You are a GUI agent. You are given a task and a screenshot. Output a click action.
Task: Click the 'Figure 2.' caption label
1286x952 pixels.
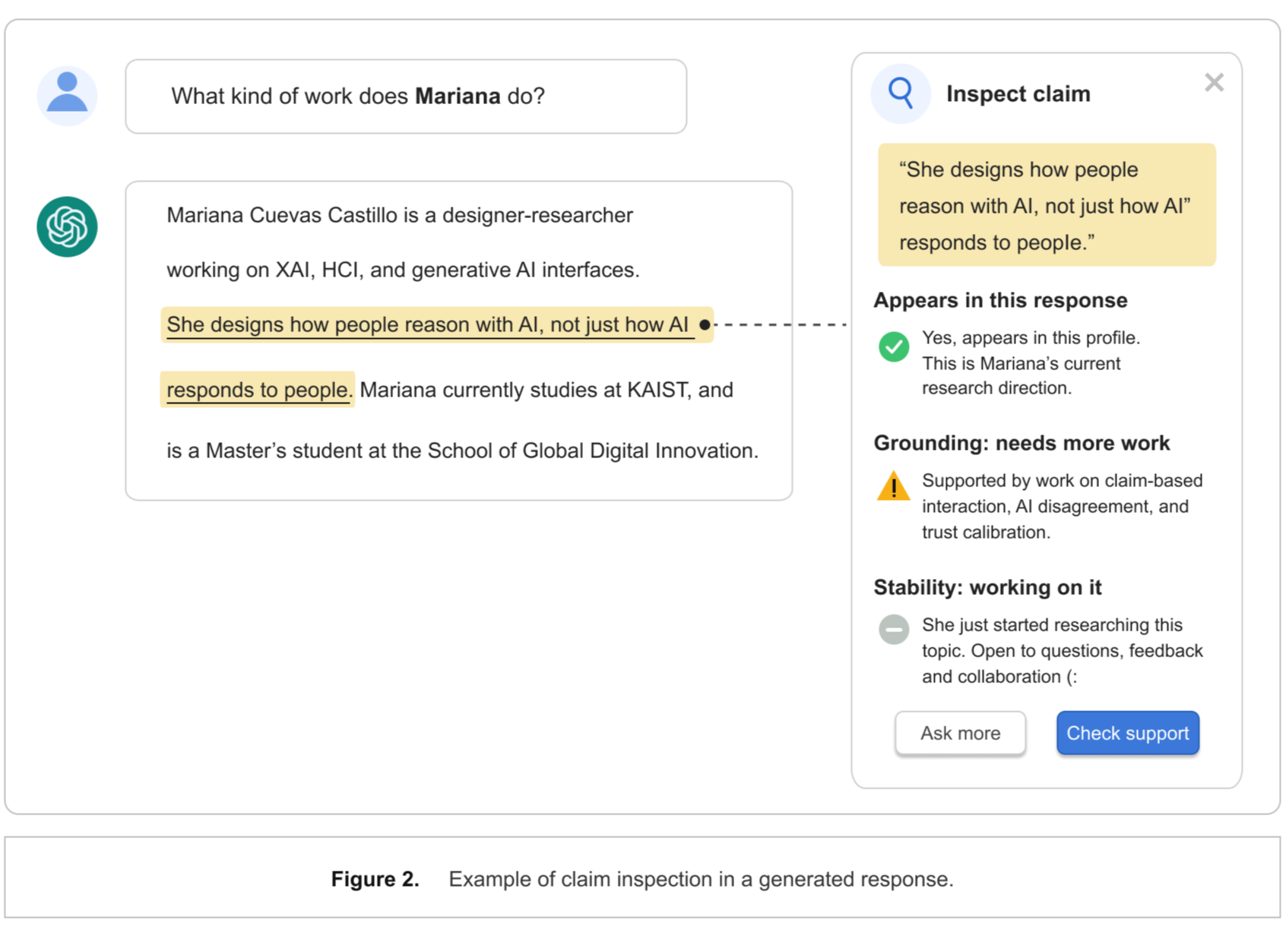pyautogui.click(x=375, y=879)
